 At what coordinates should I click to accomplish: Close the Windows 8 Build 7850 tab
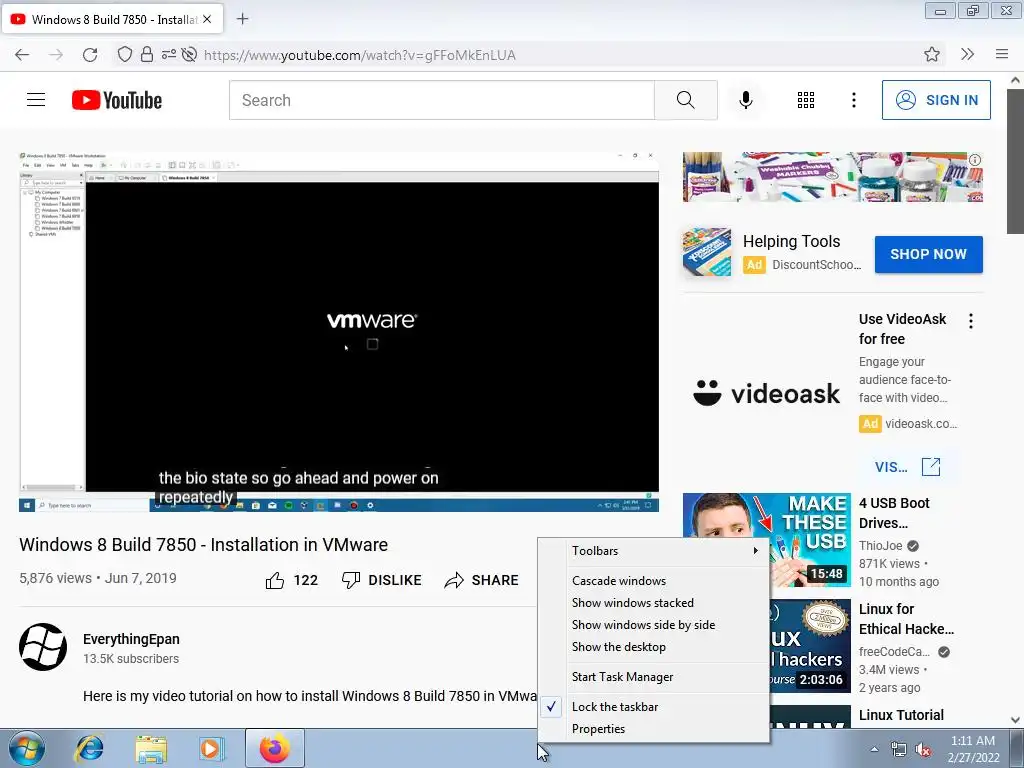click(207, 19)
